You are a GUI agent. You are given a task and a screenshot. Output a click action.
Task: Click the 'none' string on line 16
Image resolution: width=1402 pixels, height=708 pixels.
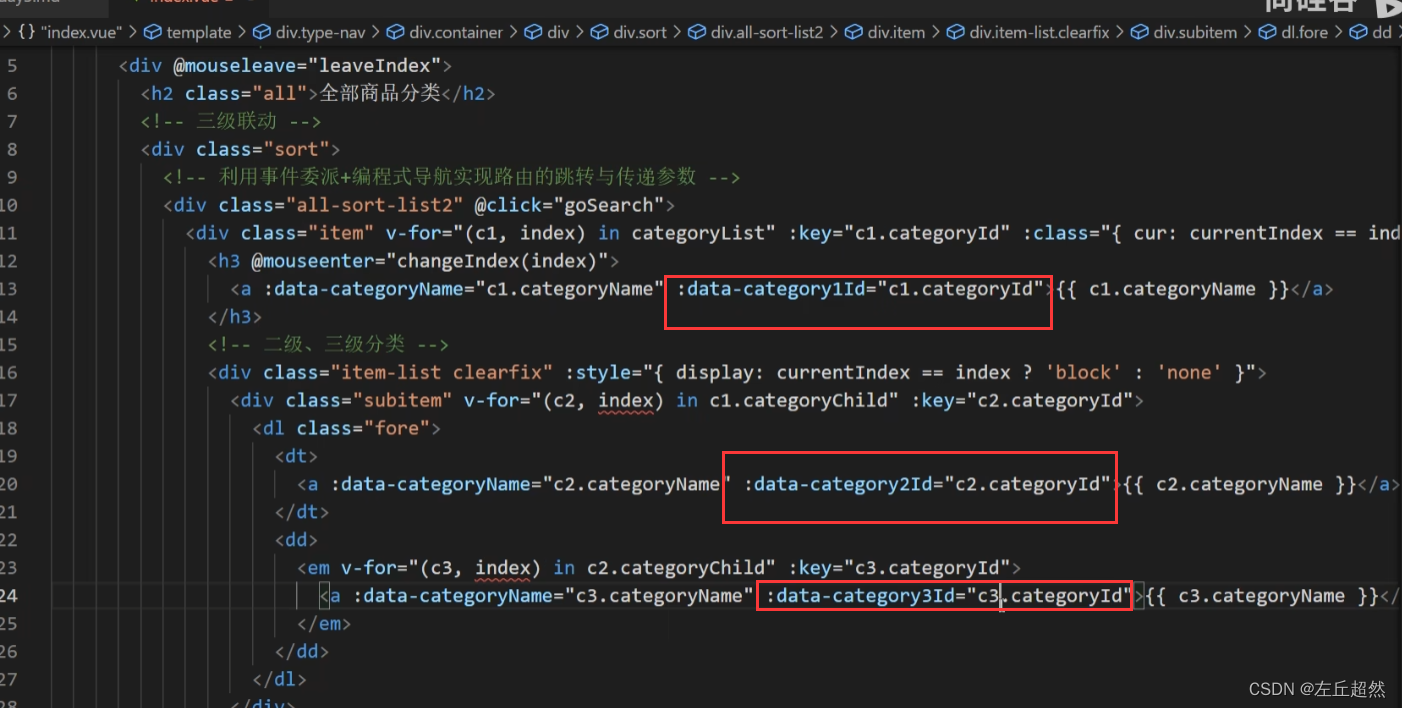click(1190, 372)
